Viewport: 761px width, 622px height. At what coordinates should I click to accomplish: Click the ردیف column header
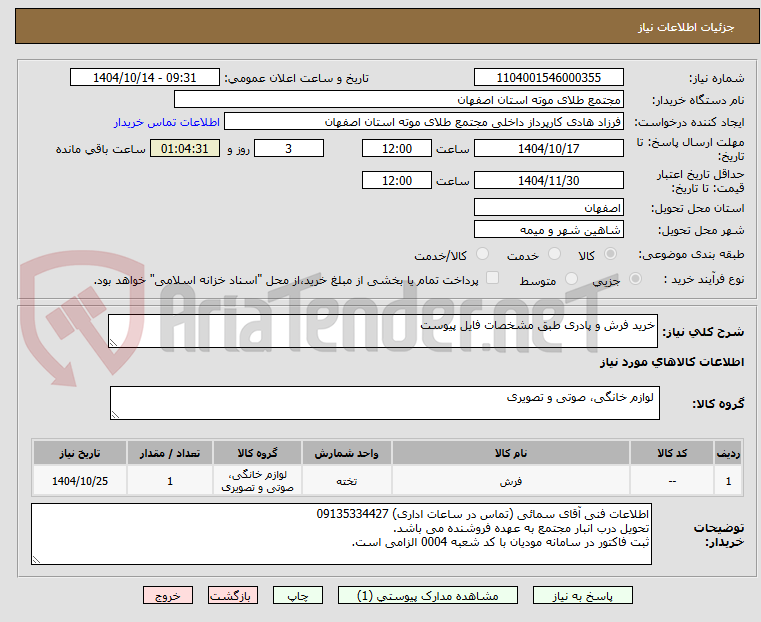tap(728, 453)
